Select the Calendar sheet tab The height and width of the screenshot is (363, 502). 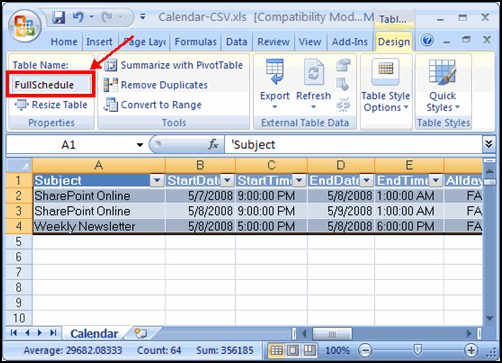click(x=94, y=333)
